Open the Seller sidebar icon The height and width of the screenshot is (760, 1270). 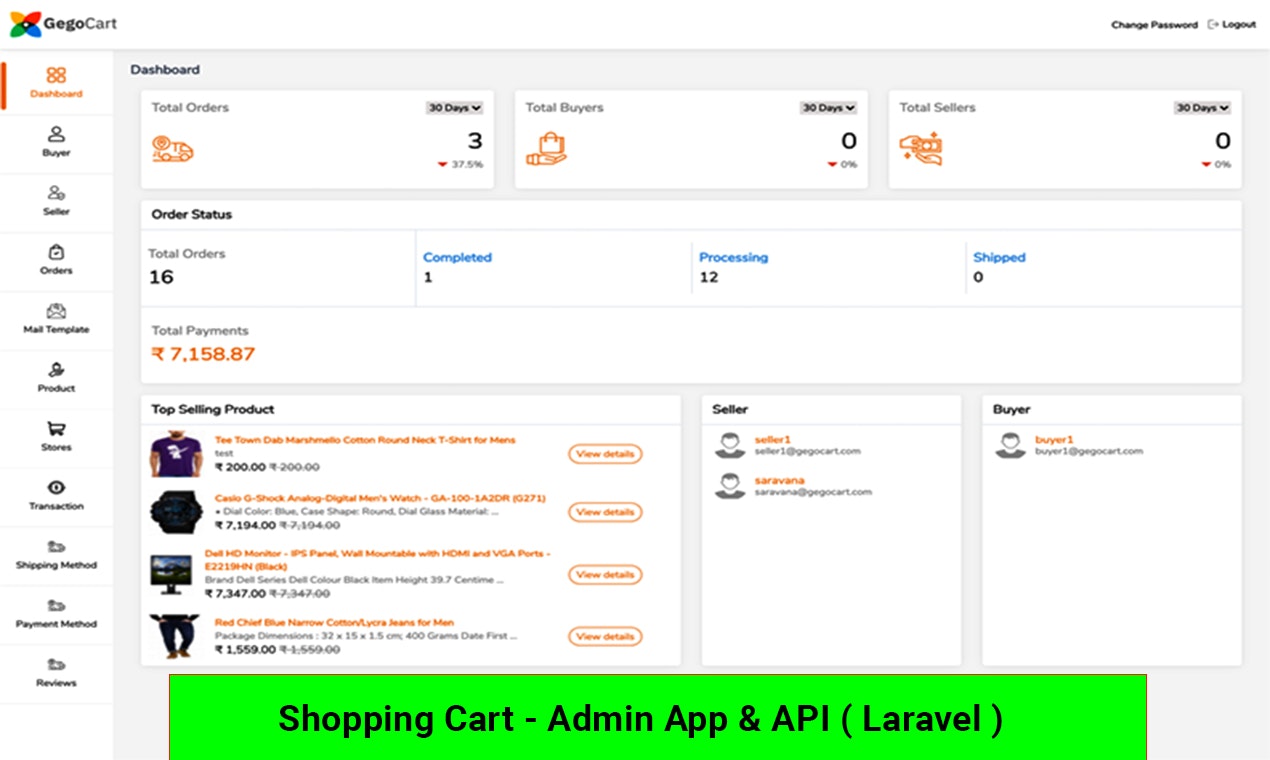pyautogui.click(x=56, y=193)
